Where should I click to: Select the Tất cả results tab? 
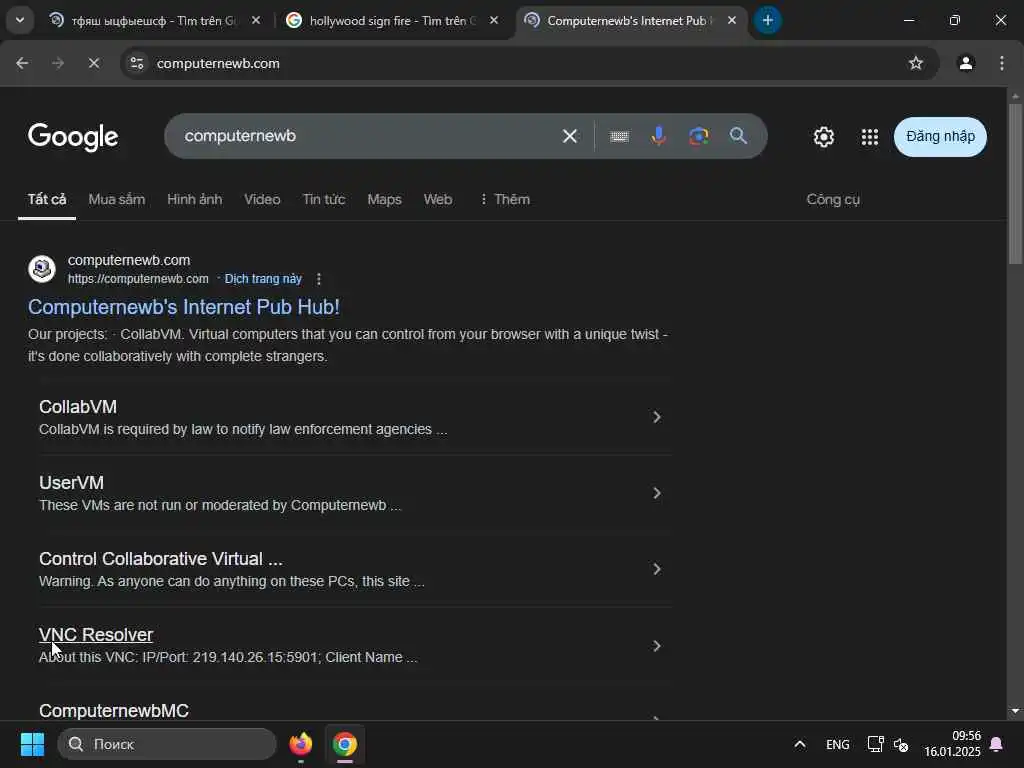tap(46, 199)
